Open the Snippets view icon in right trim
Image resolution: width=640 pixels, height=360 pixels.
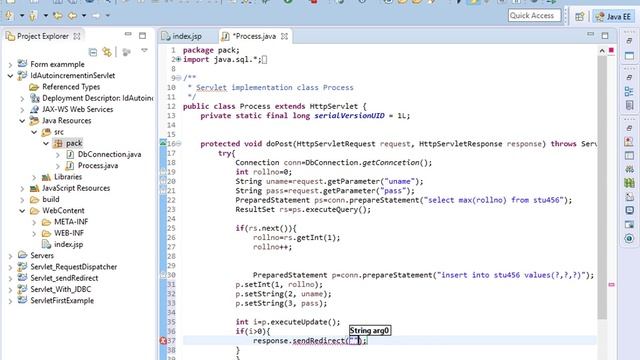pyautogui.click(x=629, y=197)
